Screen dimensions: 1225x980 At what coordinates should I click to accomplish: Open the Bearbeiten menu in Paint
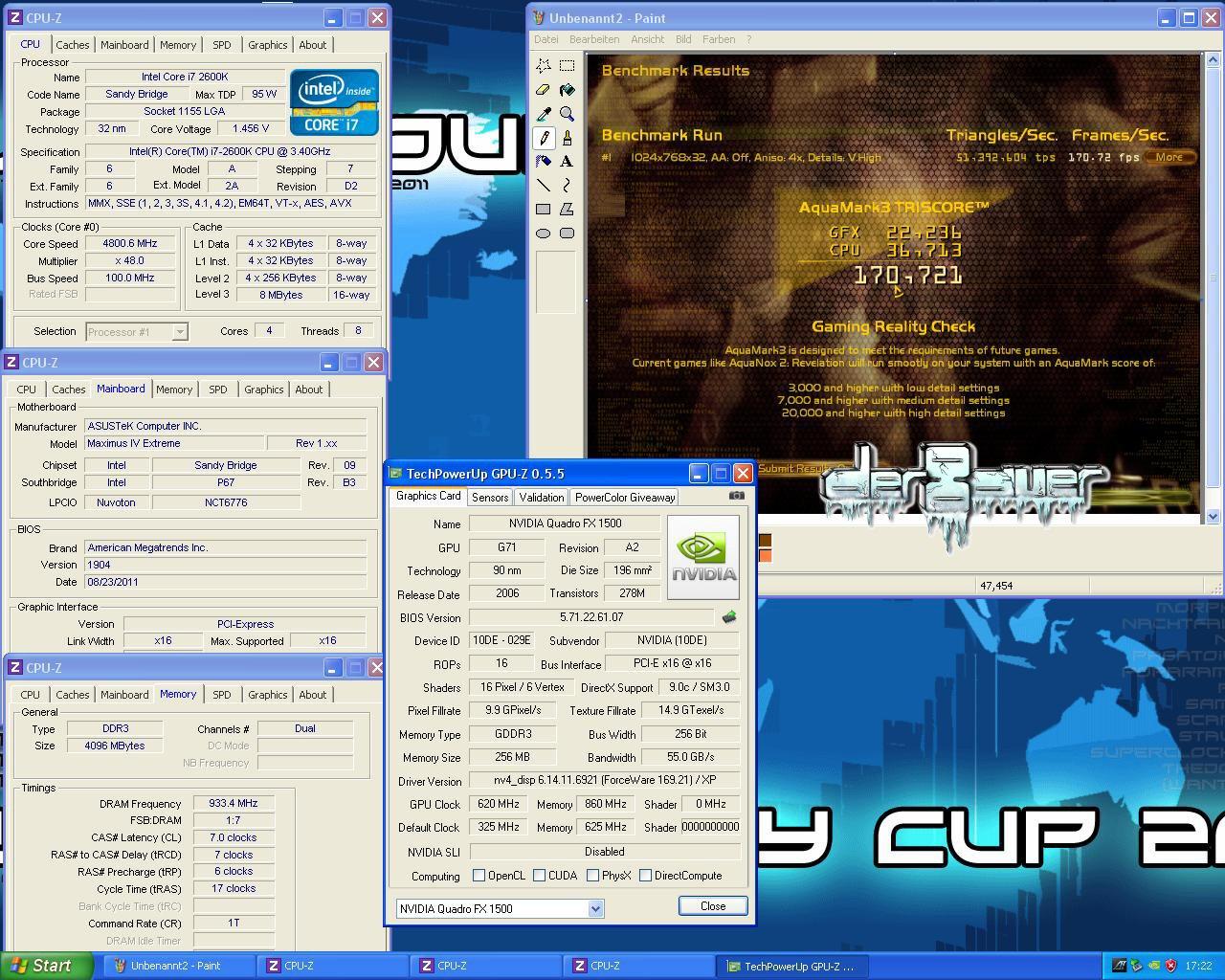[x=594, y=39]
